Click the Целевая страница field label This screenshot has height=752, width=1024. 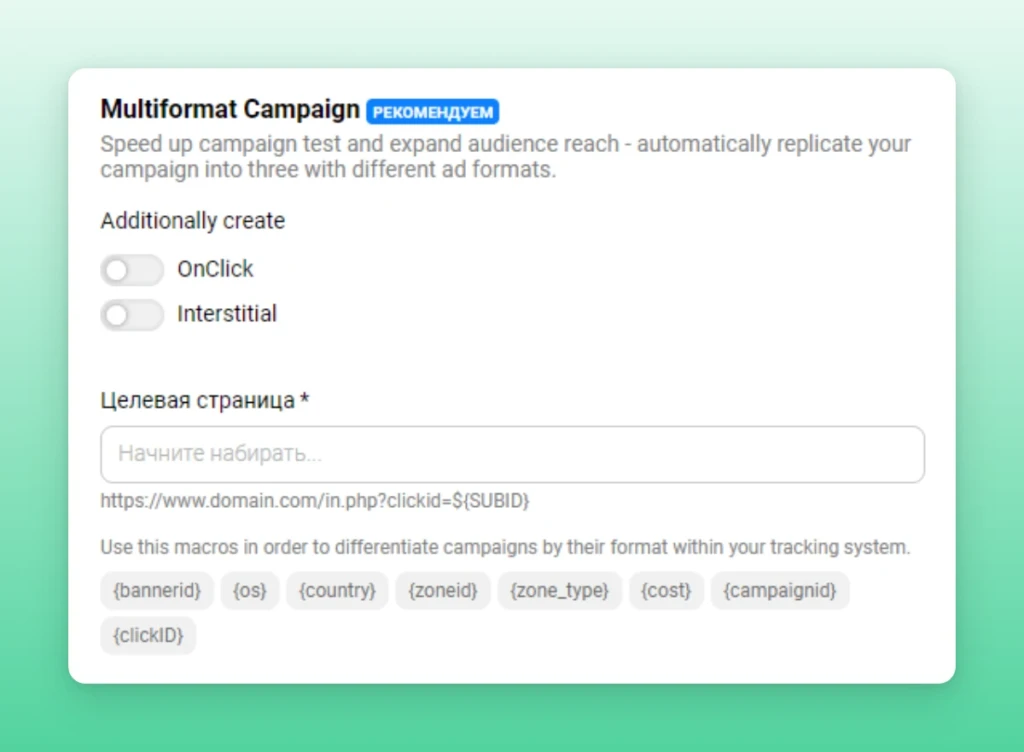(x=204, y=400)
